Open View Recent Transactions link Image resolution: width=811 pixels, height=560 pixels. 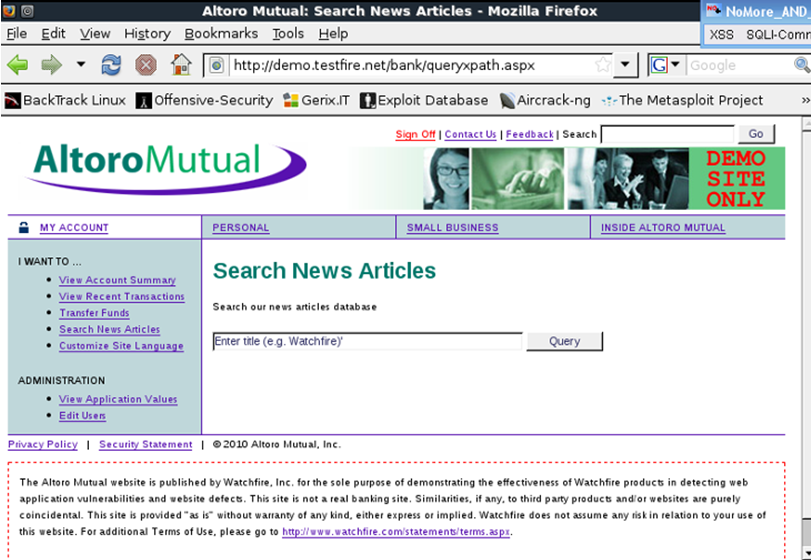tap(122, 297)
